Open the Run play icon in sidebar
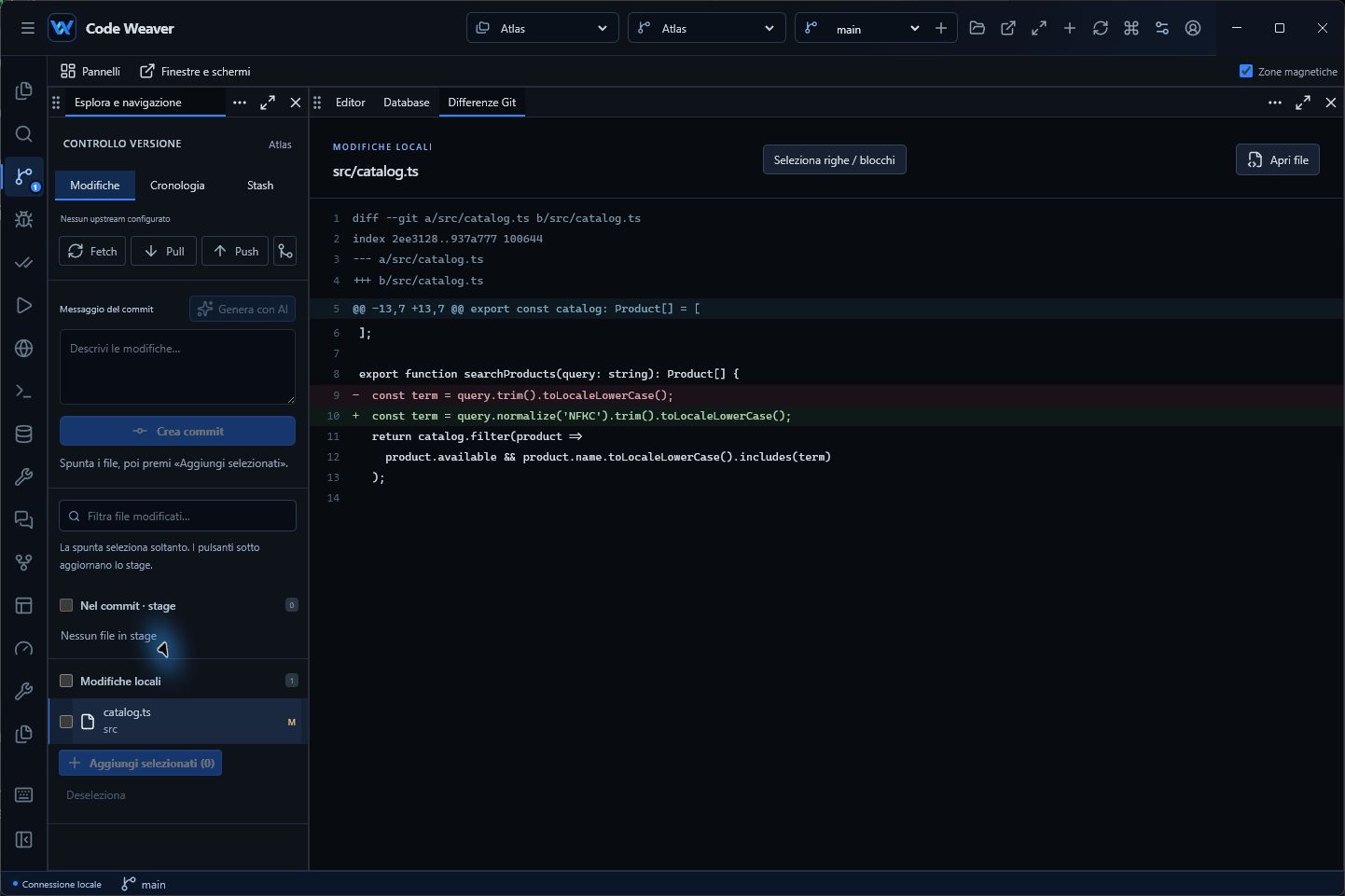1345x896 pixels. pos(24,305)
